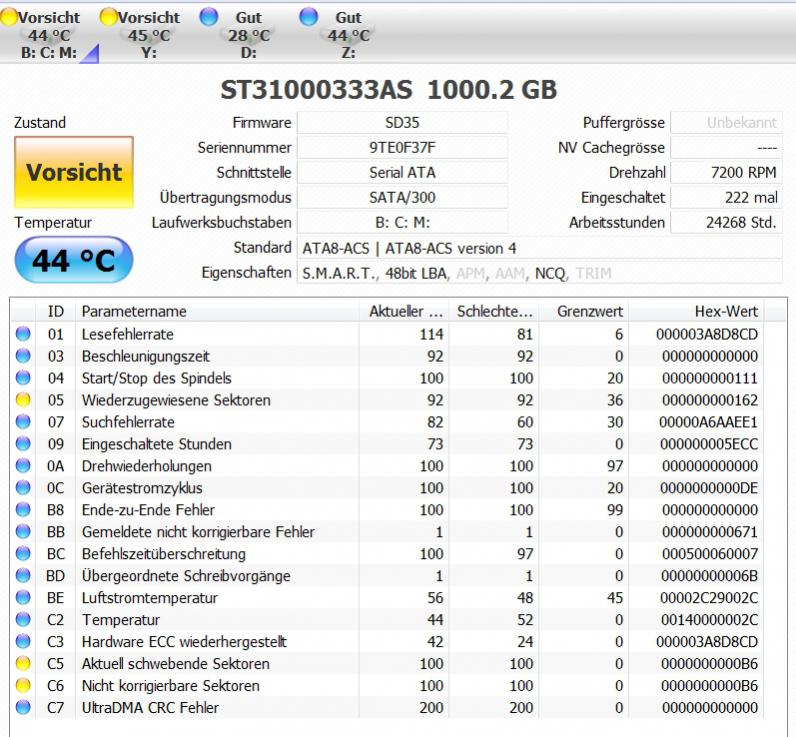796x737 pixels.
Task: Click the blue icon for Gemeldete nicht korrigierbare Fehler
Action: pyautogui.click(x=23, y=531)
